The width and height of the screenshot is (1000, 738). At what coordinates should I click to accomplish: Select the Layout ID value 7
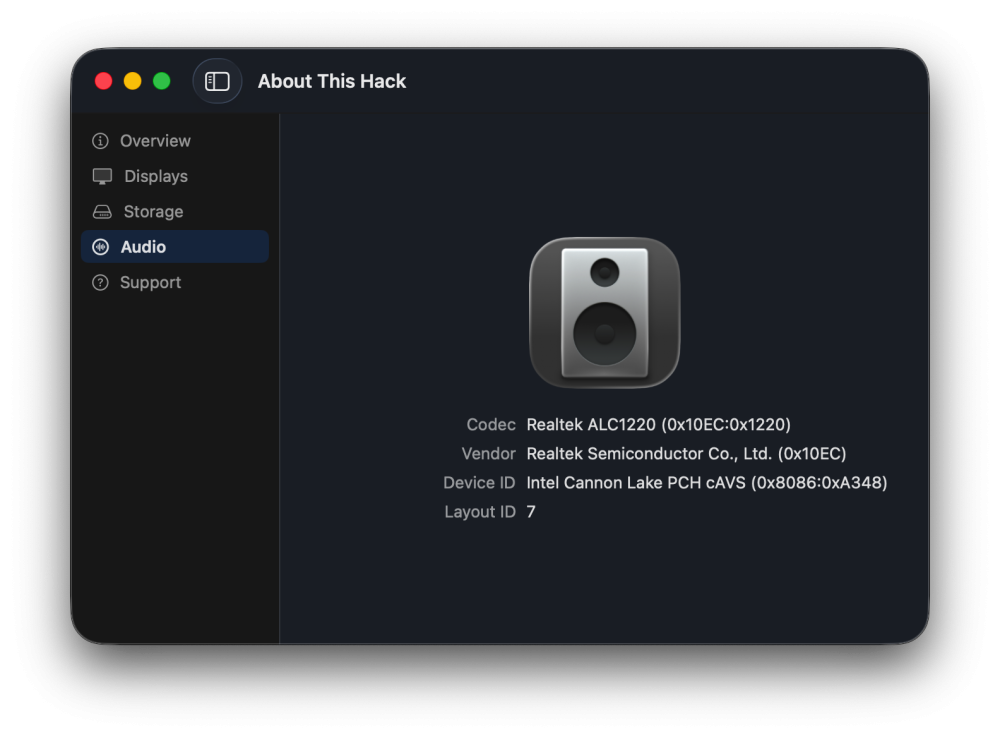coord(531,512)
